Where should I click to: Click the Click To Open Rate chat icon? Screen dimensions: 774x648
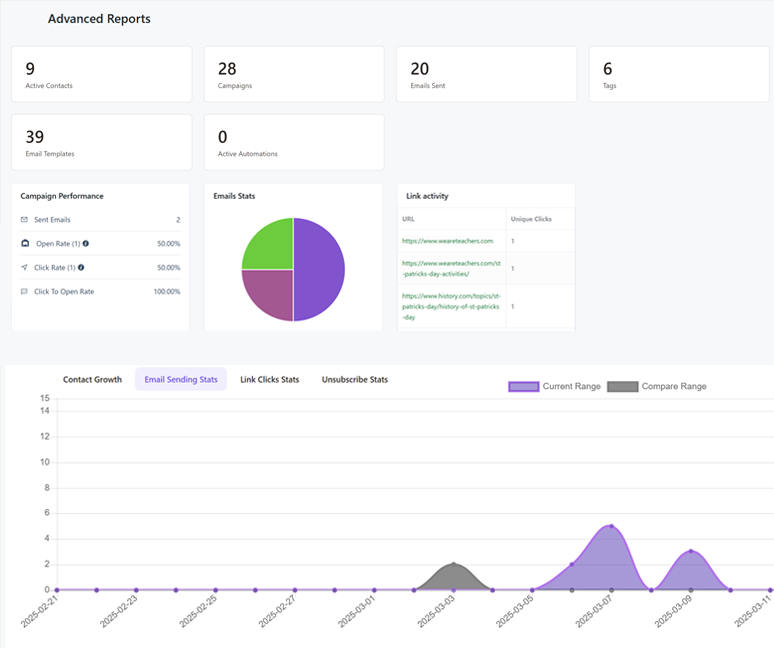tap(24, 291)
